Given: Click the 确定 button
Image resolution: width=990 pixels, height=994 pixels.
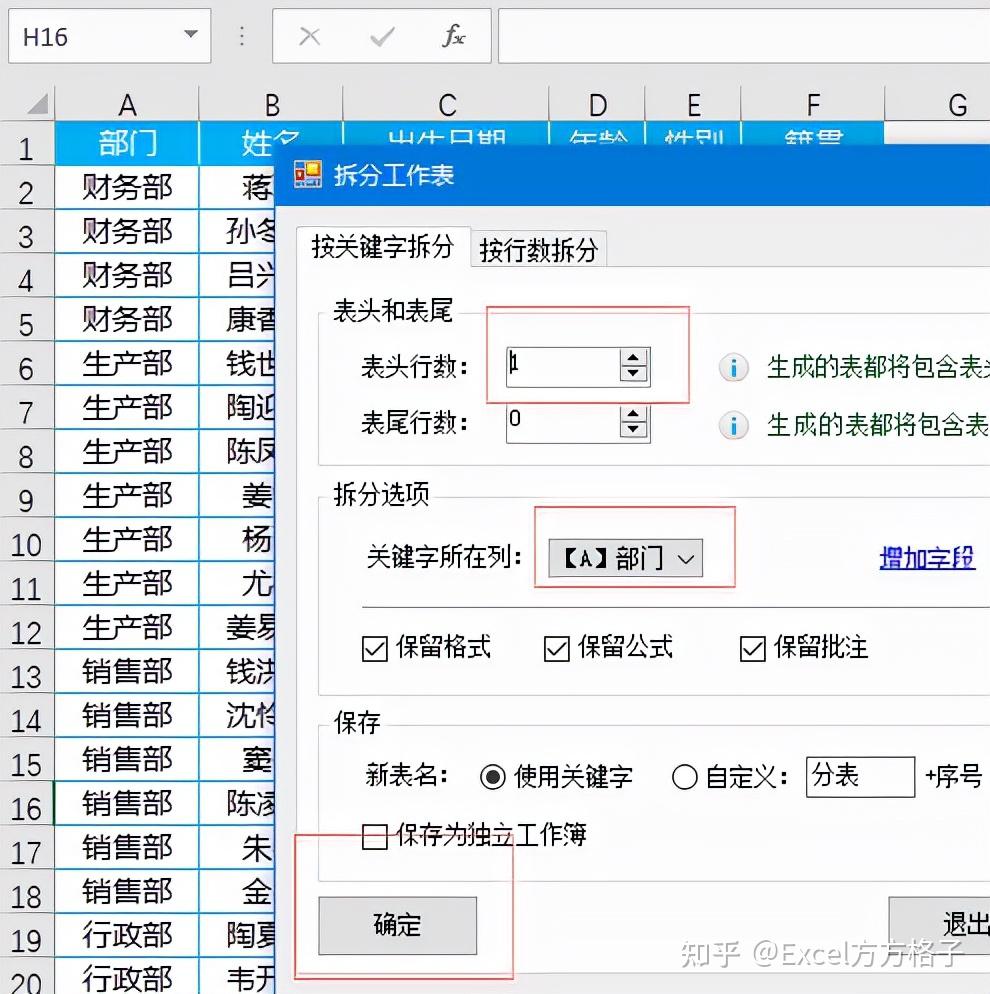Looking at the screenshot, I should (x=397, y=926).
